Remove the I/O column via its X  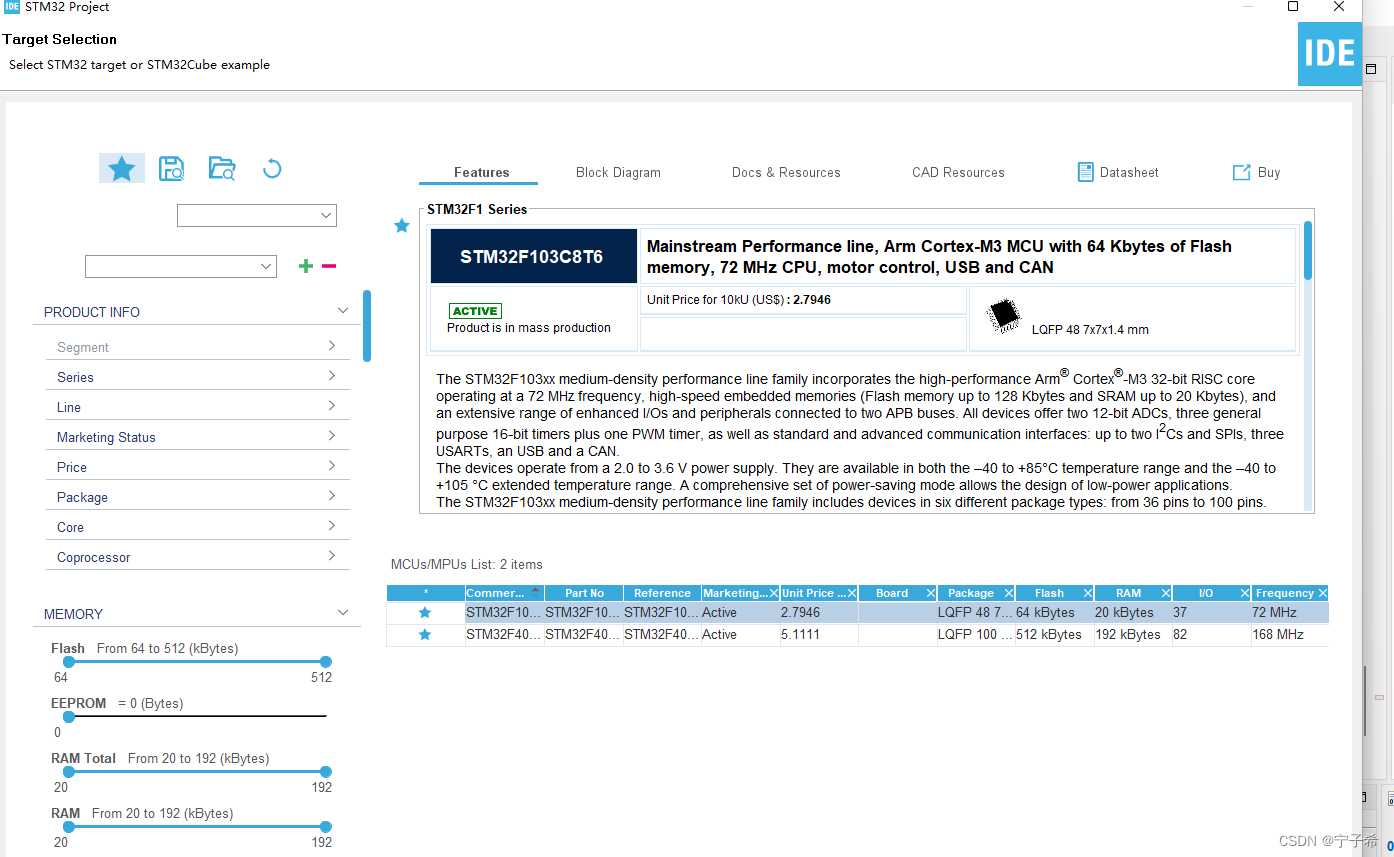1245,593
